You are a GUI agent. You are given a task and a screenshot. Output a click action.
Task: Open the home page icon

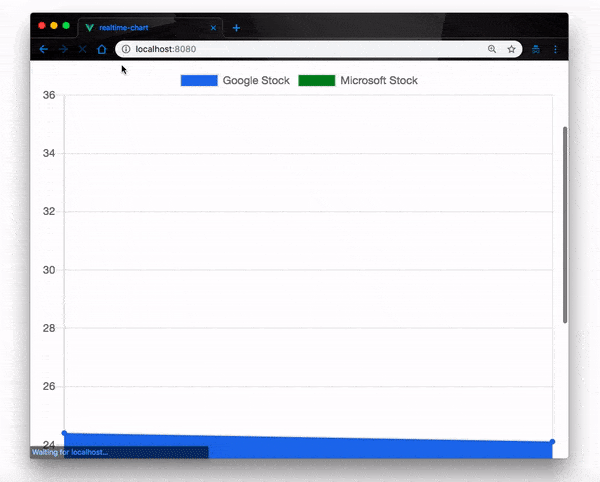click(x=102, y=49)
